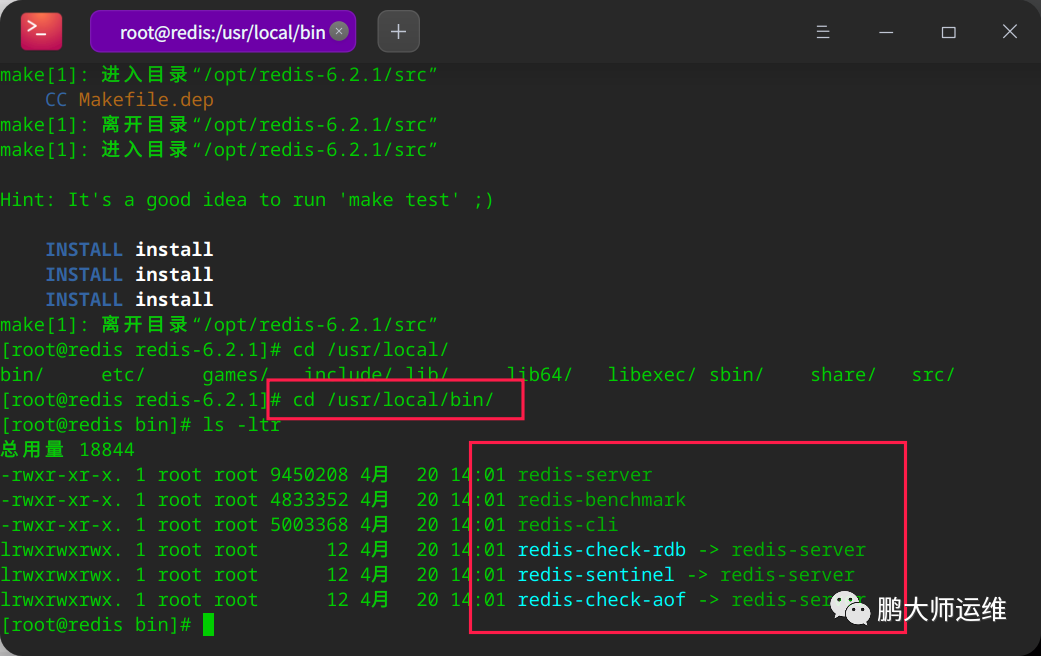Maximize the terminal window

pos(949,32)
